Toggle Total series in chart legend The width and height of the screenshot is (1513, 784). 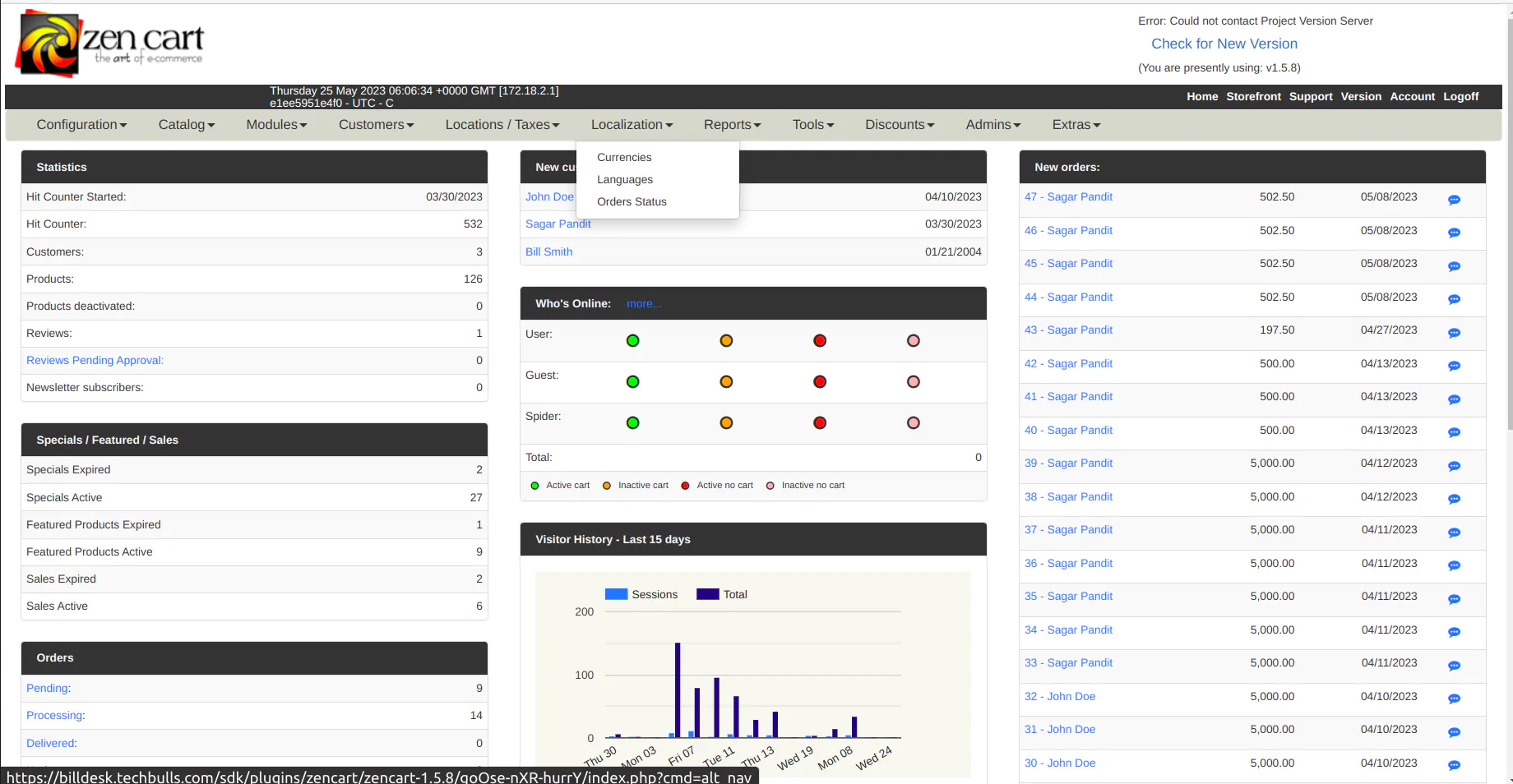722,594
